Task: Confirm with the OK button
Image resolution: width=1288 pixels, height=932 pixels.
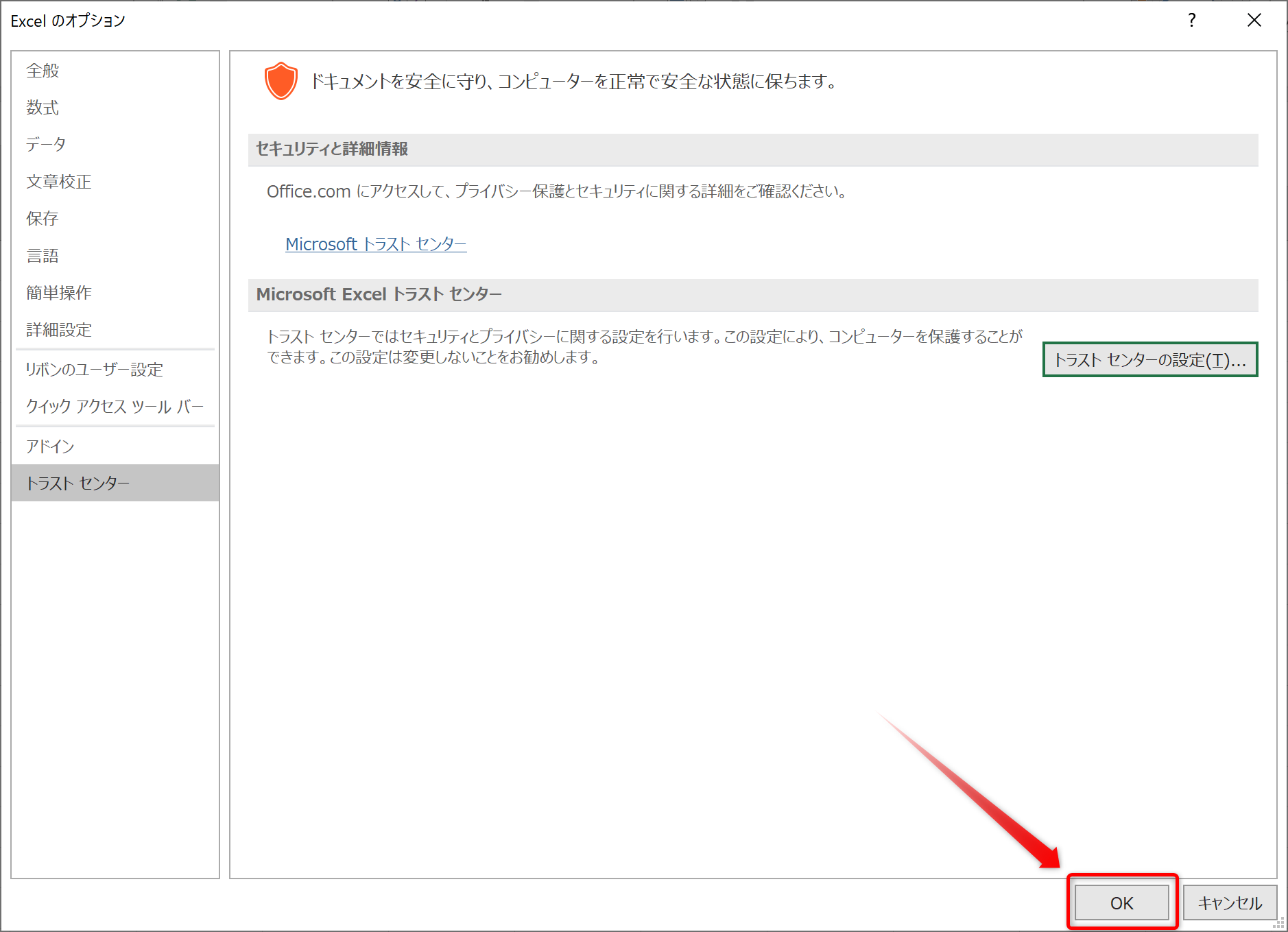Action: pos(1122,903)
